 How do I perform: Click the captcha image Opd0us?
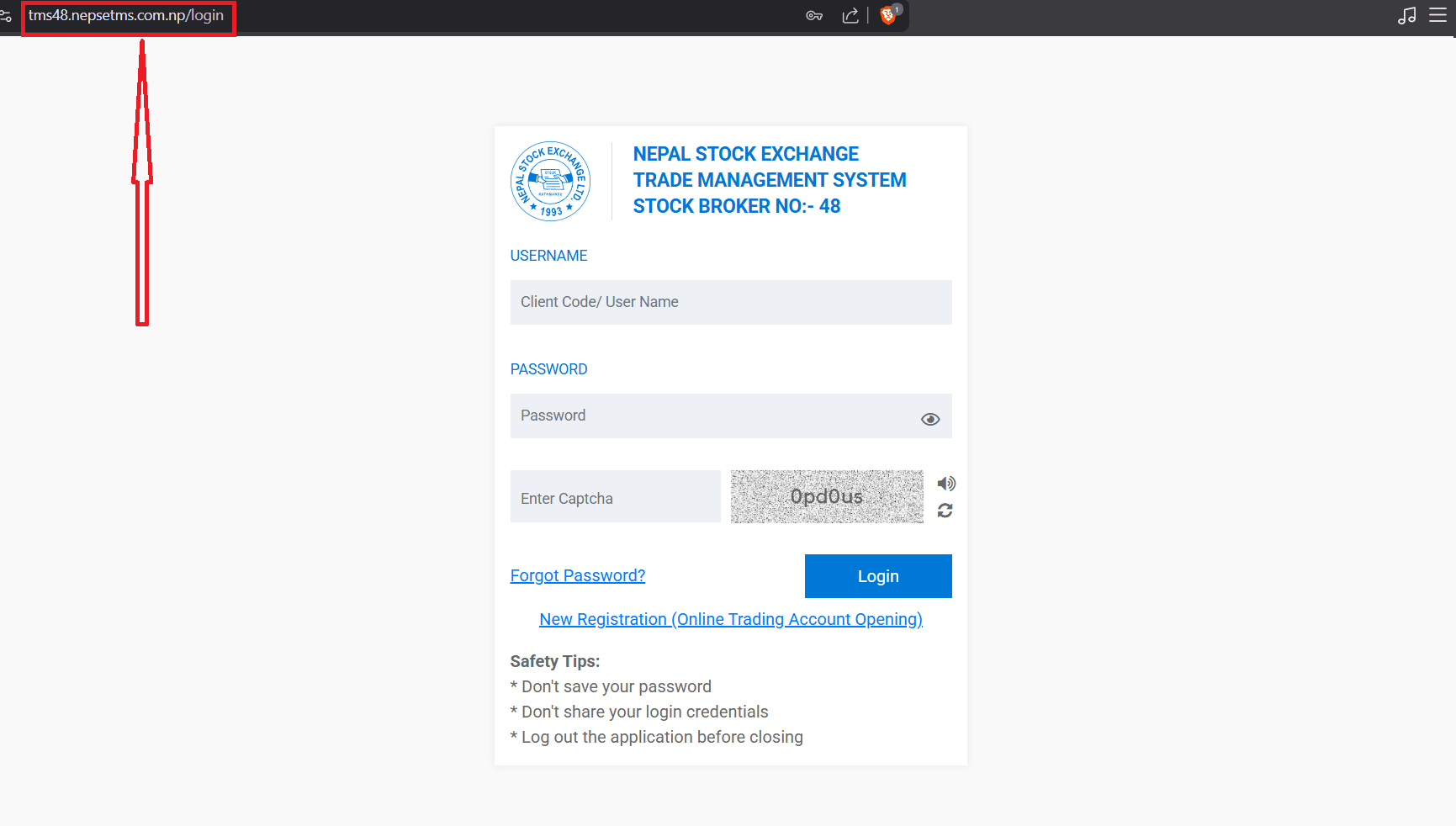[827, 497]
